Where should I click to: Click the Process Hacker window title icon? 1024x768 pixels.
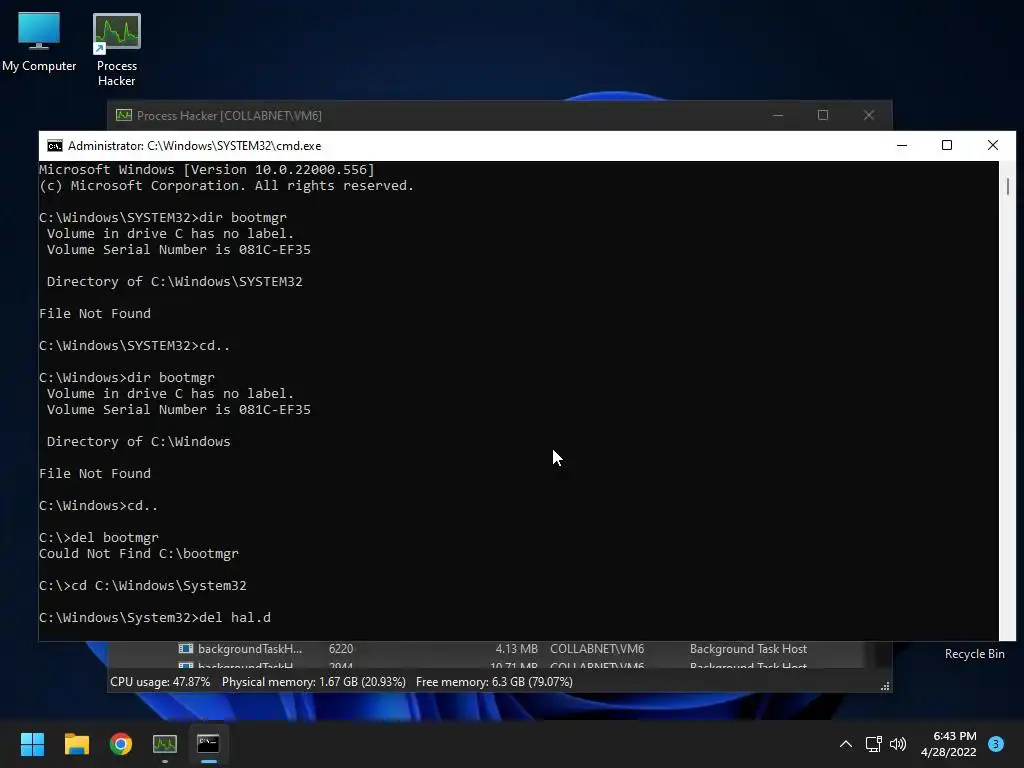(123, 116)
